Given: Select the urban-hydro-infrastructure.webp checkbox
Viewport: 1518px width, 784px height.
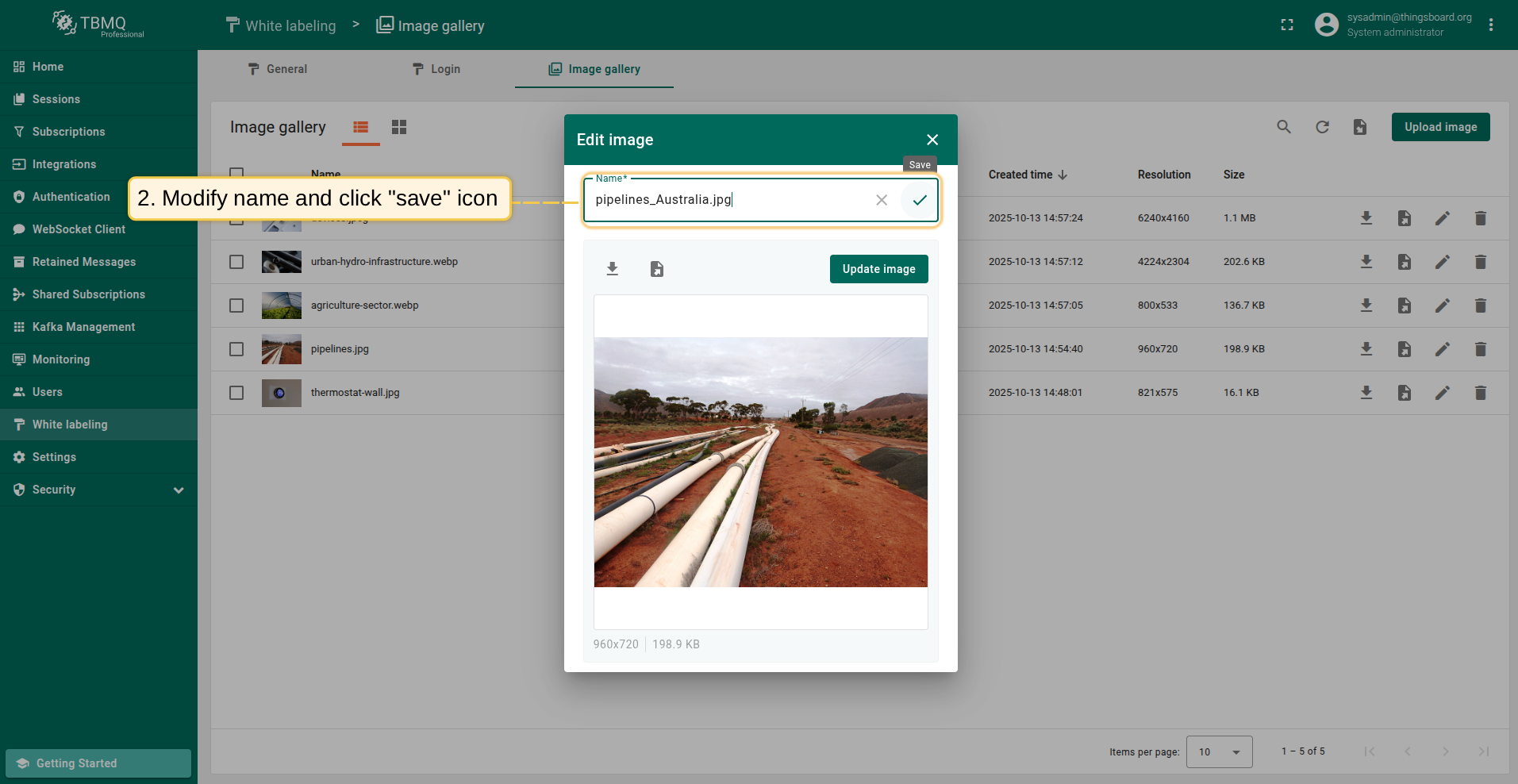Looking at the screenshot, I should coord(236,262).
